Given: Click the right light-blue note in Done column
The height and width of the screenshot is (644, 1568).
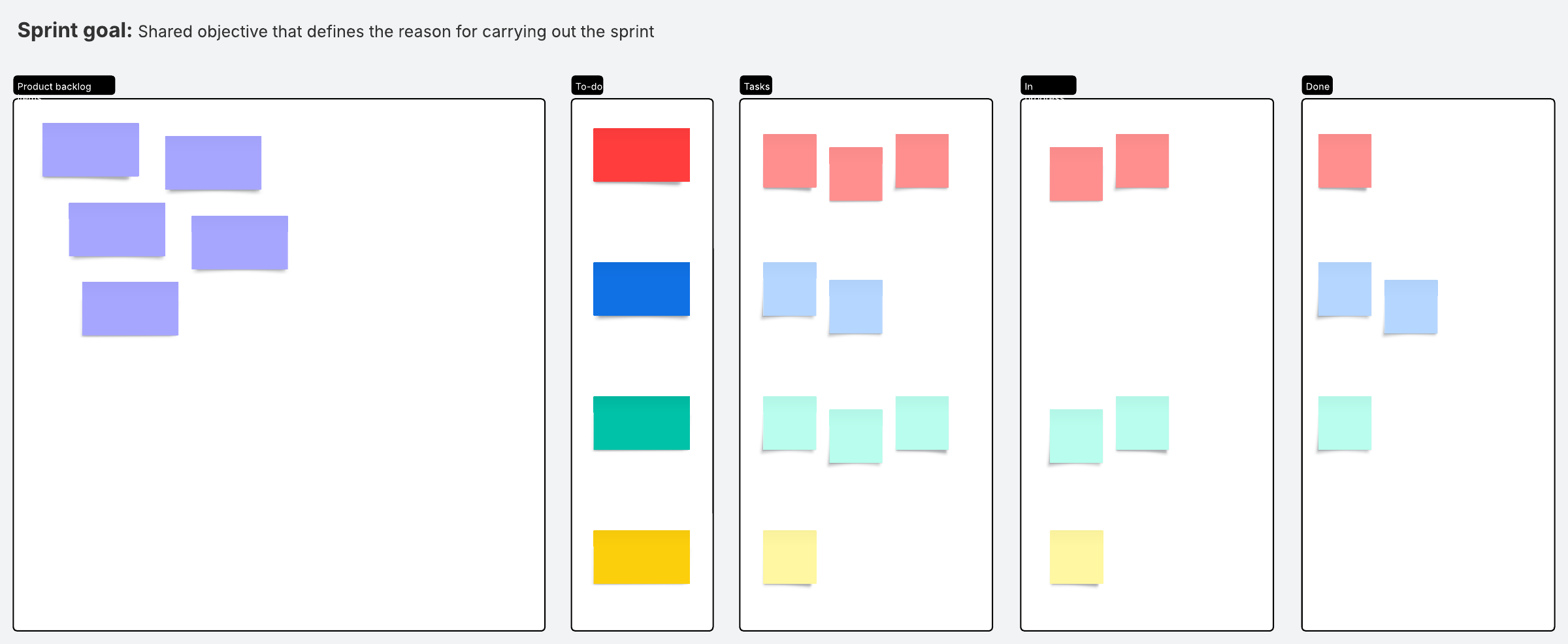Looking at the screenshot, I should 1411,307.
